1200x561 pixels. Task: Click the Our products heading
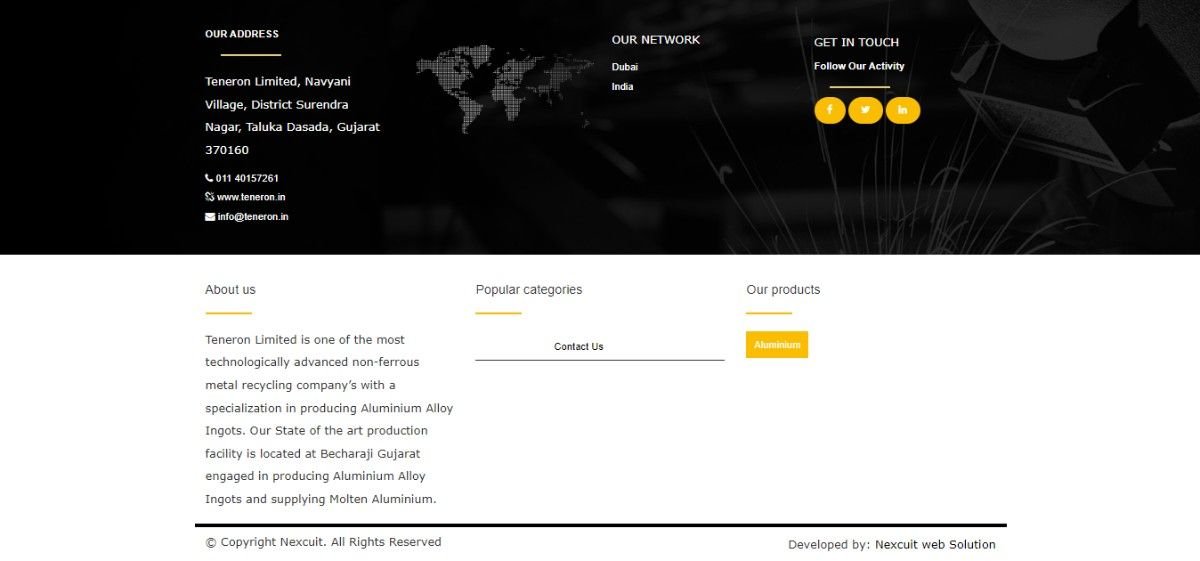pos(783,290)
